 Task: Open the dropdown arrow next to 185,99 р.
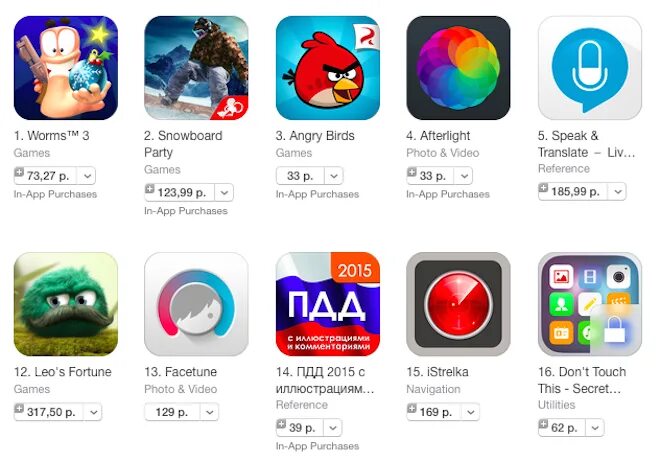pos(617,192)
